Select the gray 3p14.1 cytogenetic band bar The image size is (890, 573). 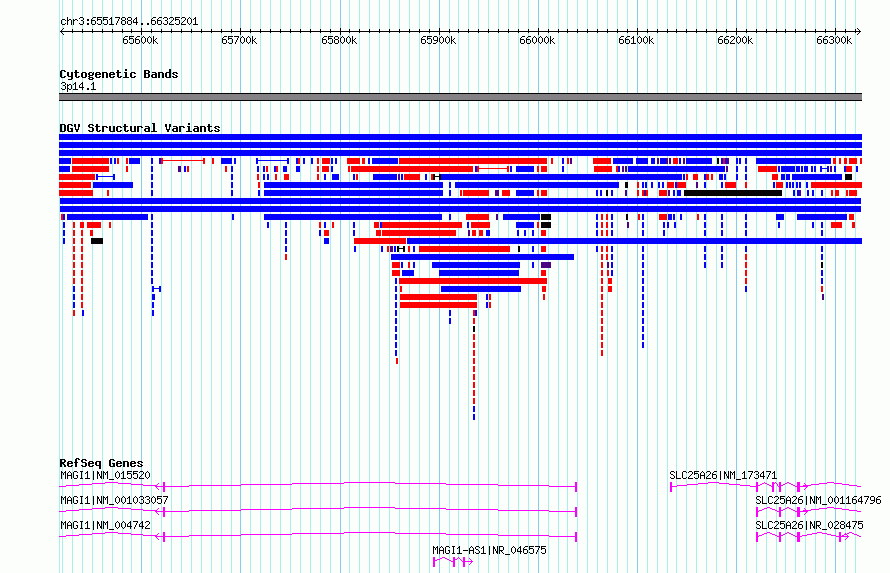point(460,97)
